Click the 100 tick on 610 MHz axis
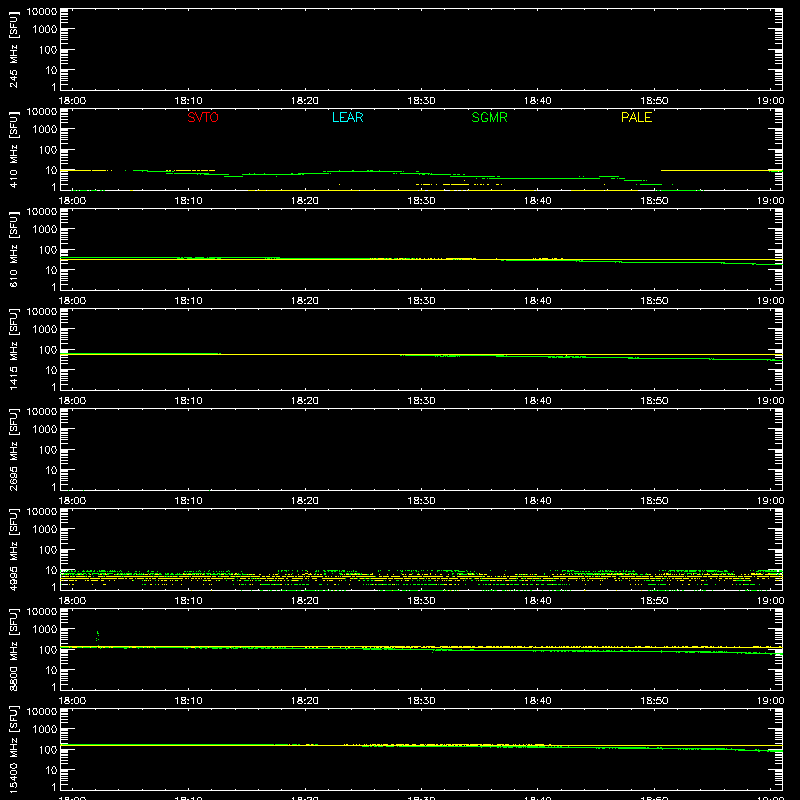Viewport: 800px width, 800px height. pyautogui.click(x=48, y=250)
